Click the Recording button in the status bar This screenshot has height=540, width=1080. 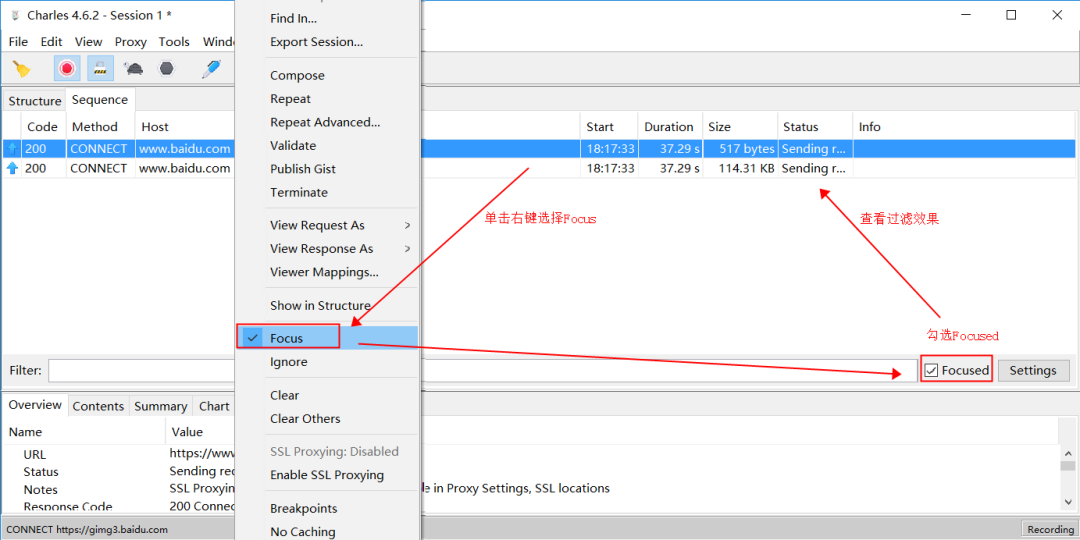point(1049,530)
